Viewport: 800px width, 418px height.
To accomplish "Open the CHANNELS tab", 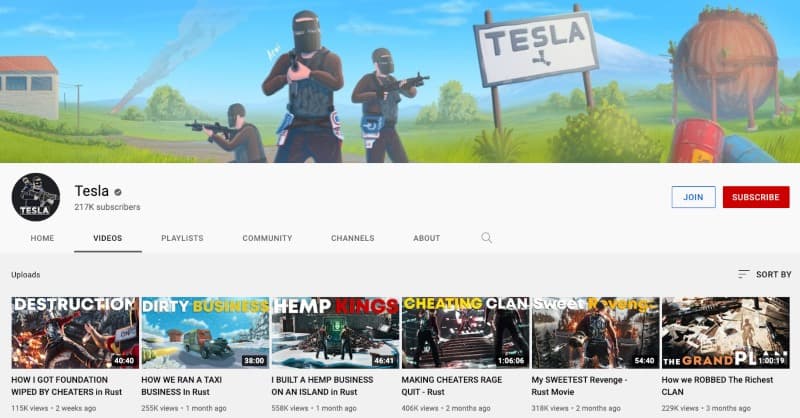I will click(x=353, y=238).
